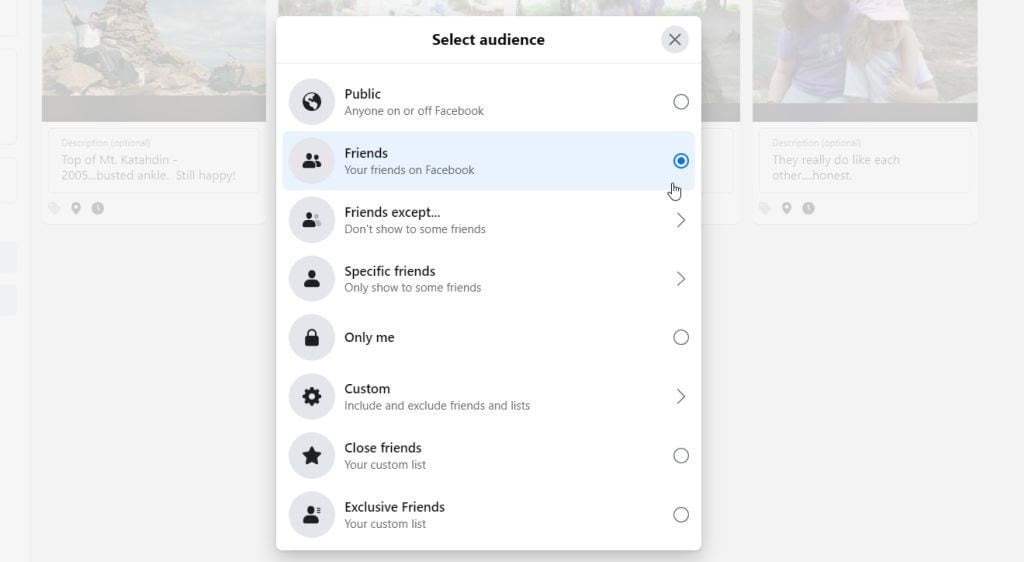Select the Close friends radio button
Screen dimensions: 1024x562
pyautogui.click(x=680, y=456)
